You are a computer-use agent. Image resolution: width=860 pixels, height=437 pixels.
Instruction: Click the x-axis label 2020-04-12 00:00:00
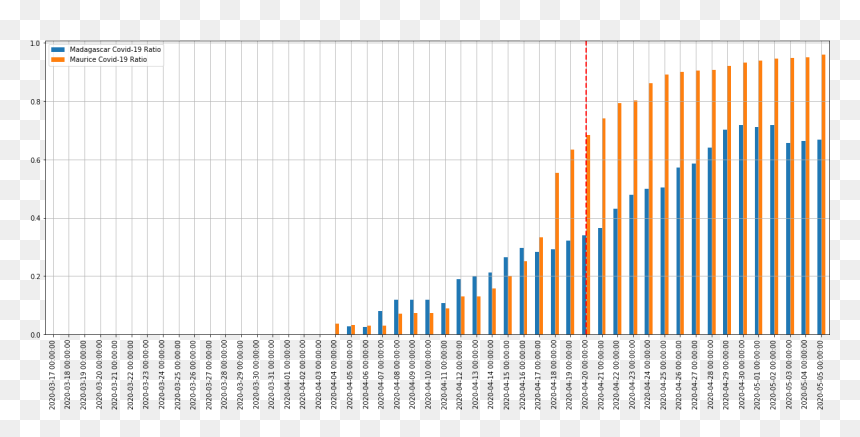click(x=461, y=374)
